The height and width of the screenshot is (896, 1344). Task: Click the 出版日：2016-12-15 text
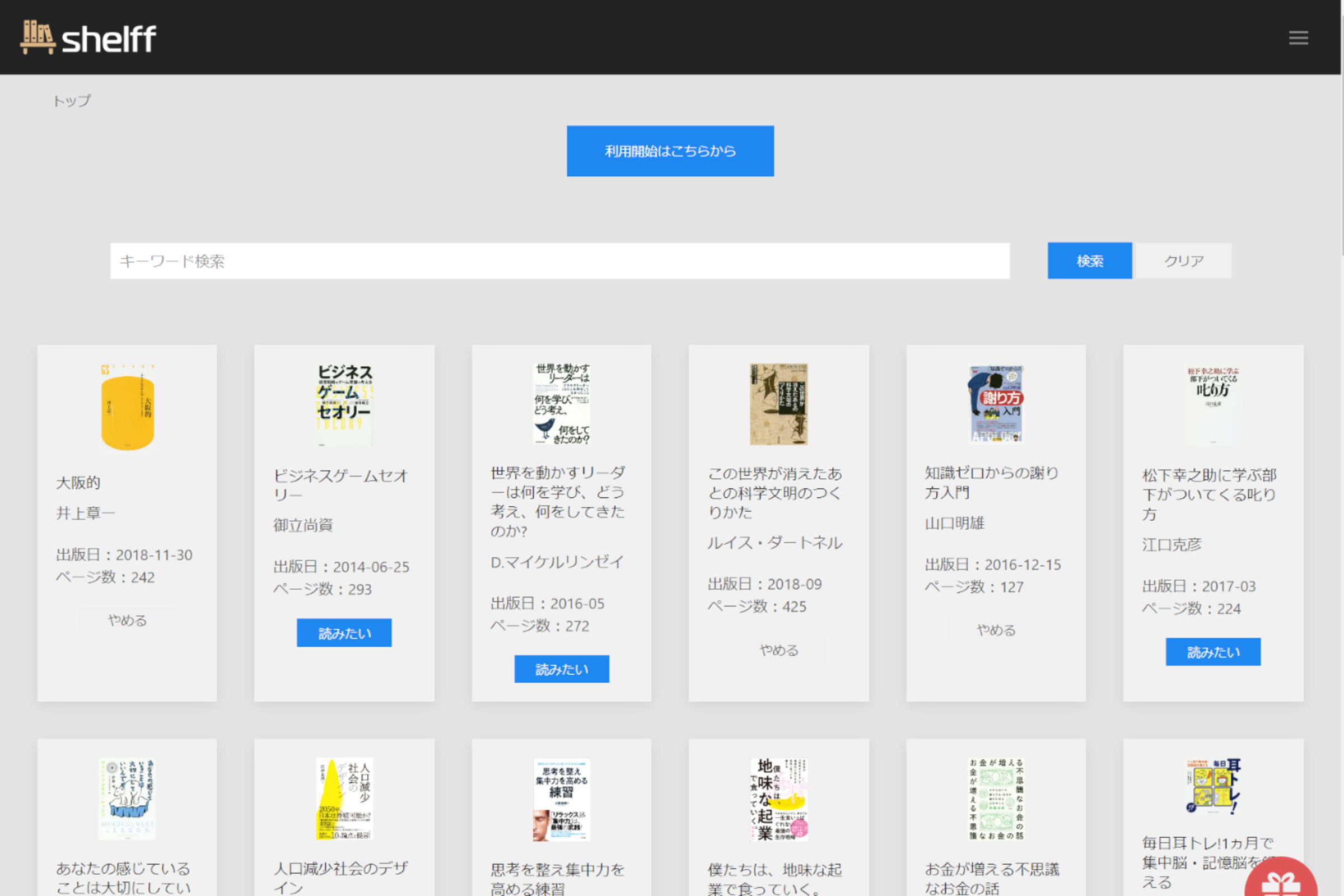click(x=993, y=564)
